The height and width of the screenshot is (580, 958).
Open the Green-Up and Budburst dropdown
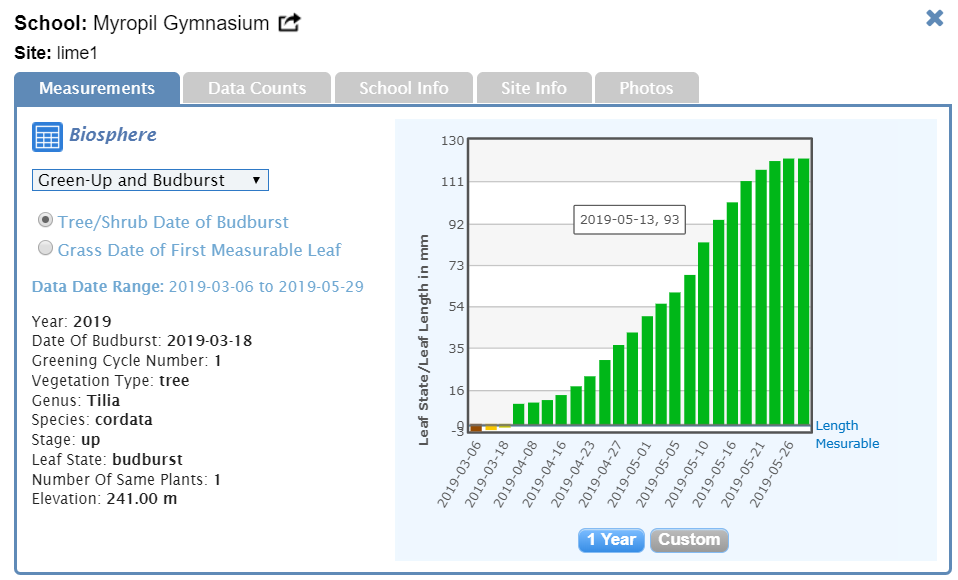(150, 180)
